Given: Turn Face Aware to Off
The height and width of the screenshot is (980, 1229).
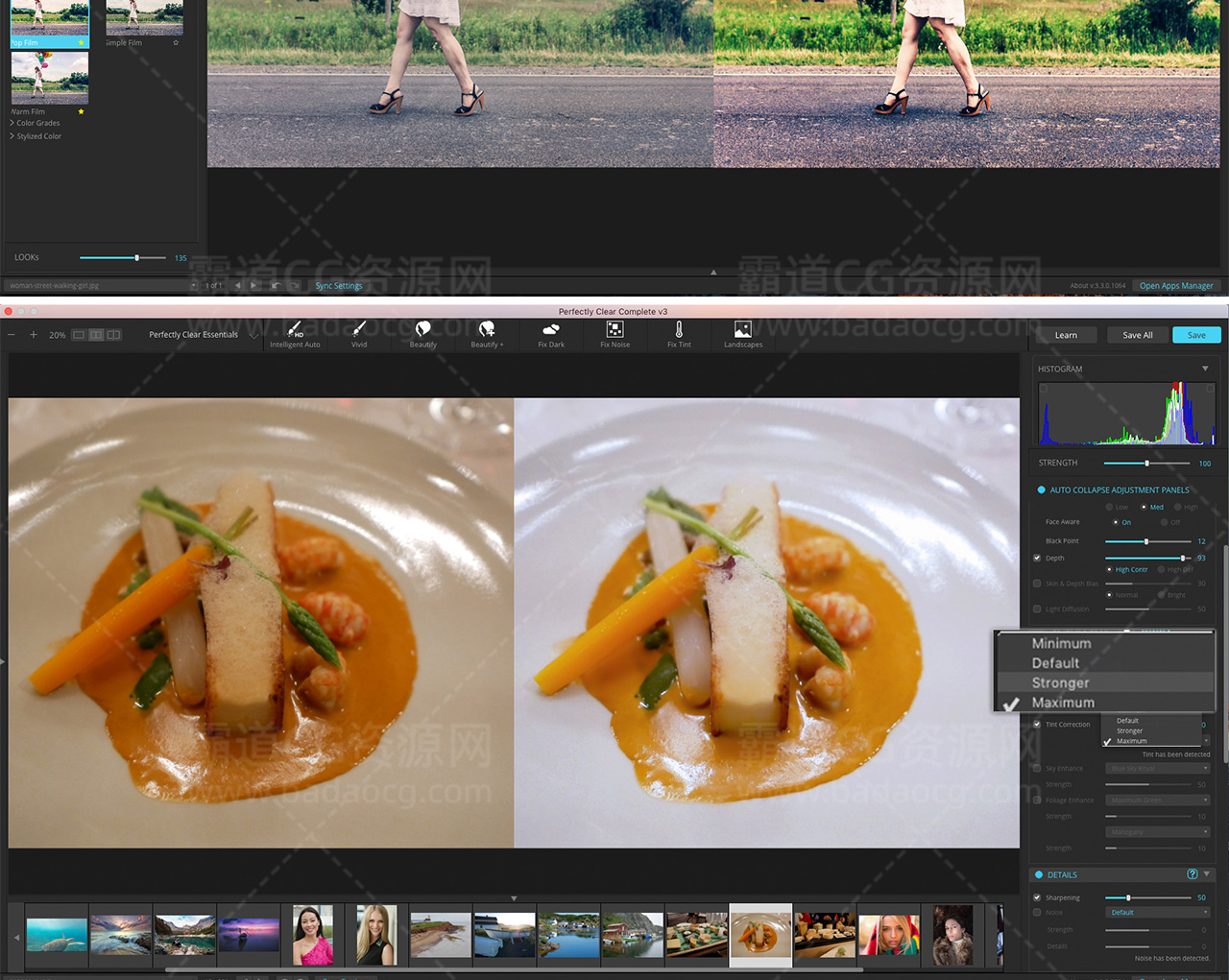Looking at the screenshot, I should (x=1164, y=522).
